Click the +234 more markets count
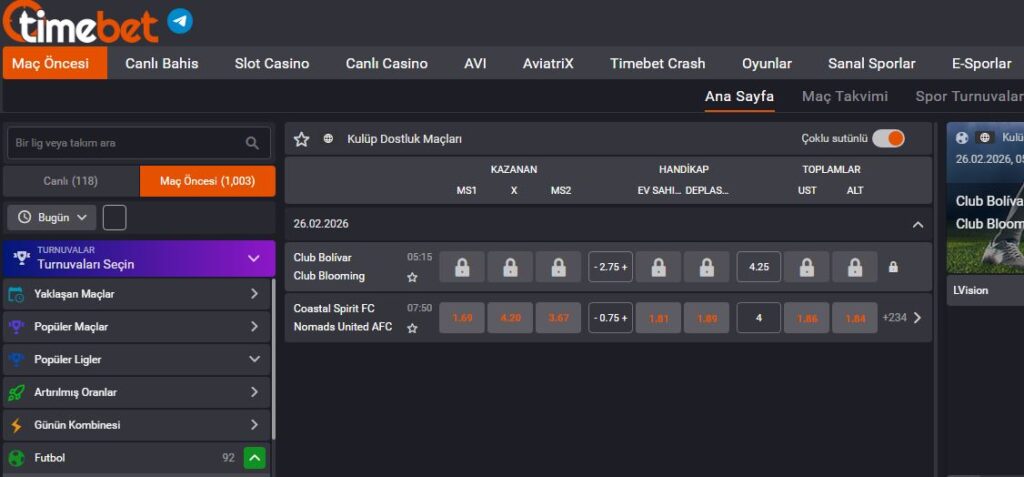This screenshot has height=477, width=1024. pyautogui.click(x=894, y=318)
